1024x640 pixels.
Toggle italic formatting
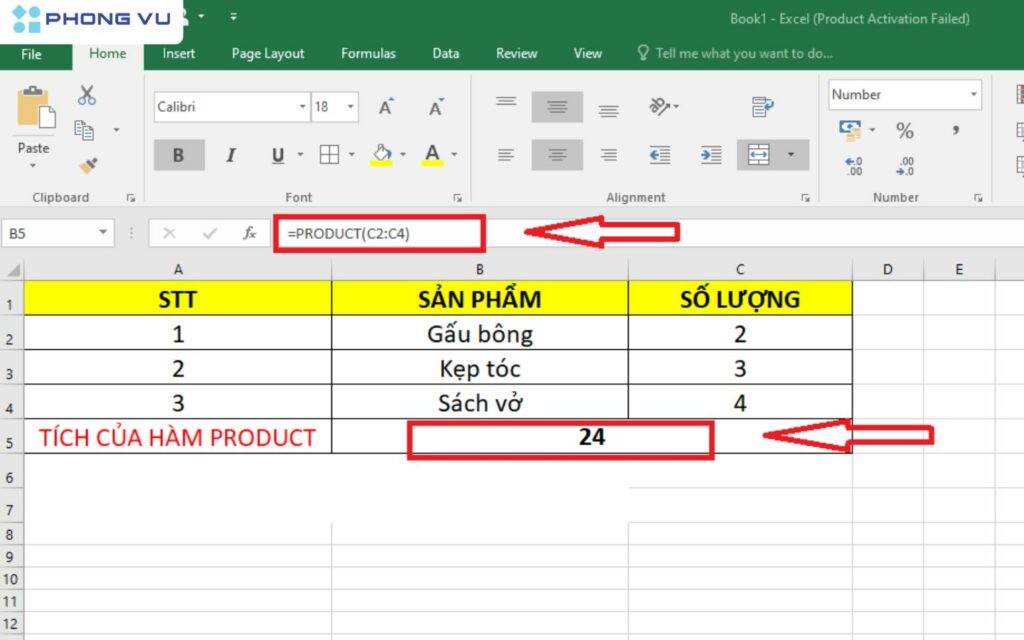click(x=231, y=154)
